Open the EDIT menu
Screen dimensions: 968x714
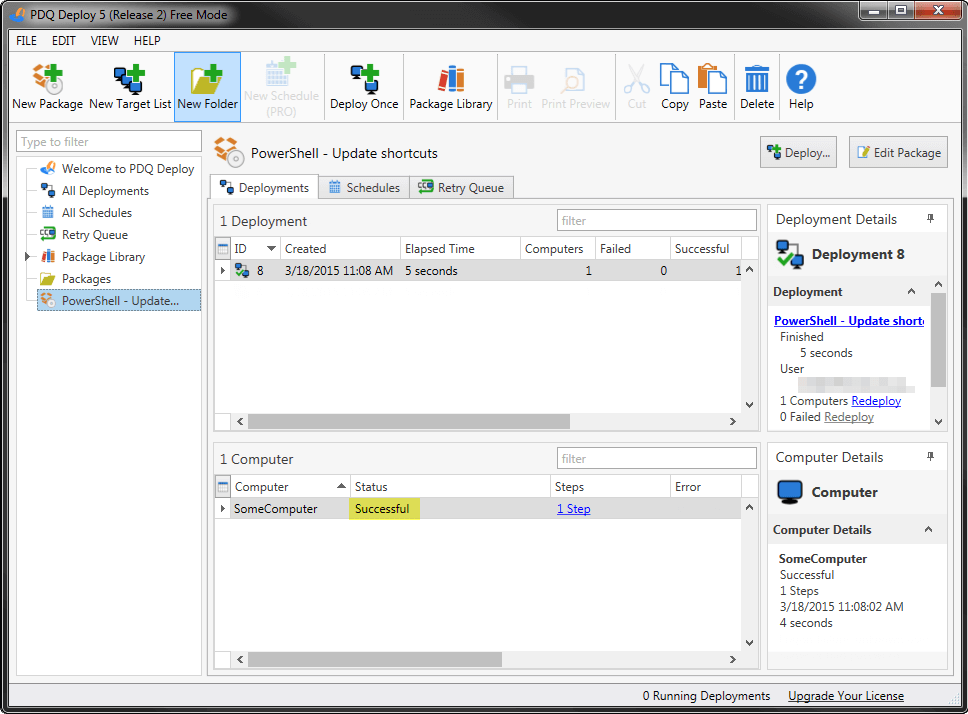click(x=64, y=41)
